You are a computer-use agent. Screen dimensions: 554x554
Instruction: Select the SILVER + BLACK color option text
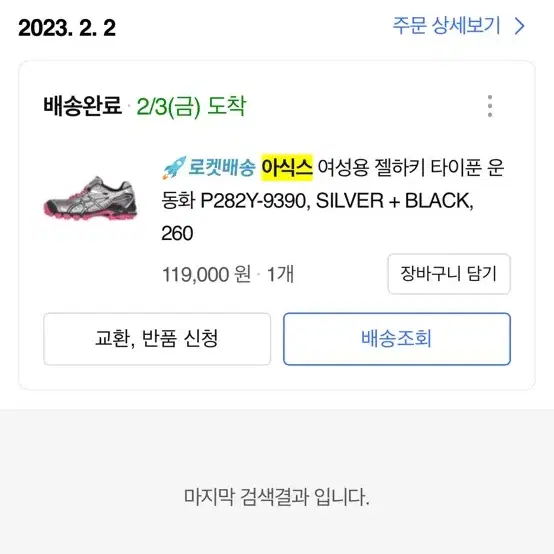[x=395, y=201]
